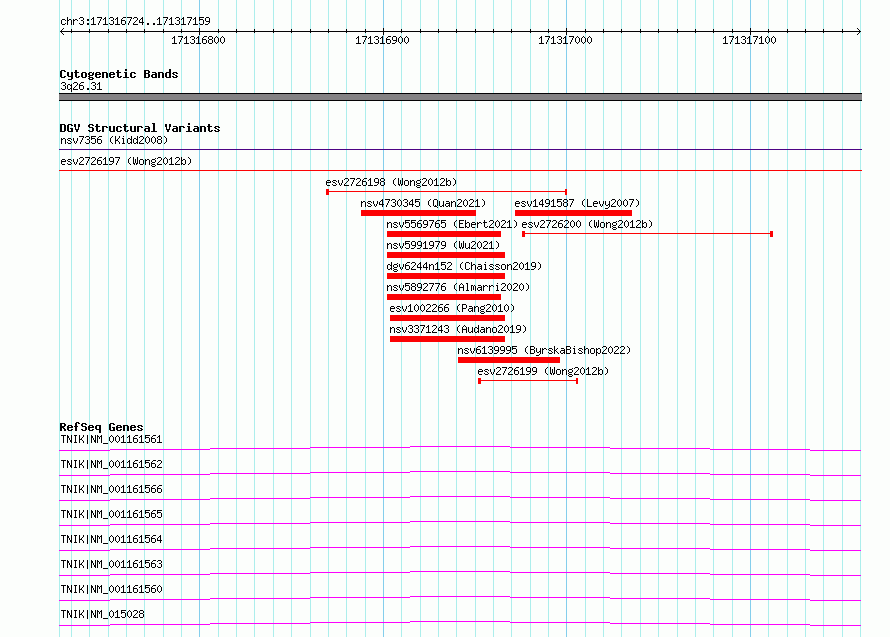Select the red bar under nsv5569765

click(444, 234)
